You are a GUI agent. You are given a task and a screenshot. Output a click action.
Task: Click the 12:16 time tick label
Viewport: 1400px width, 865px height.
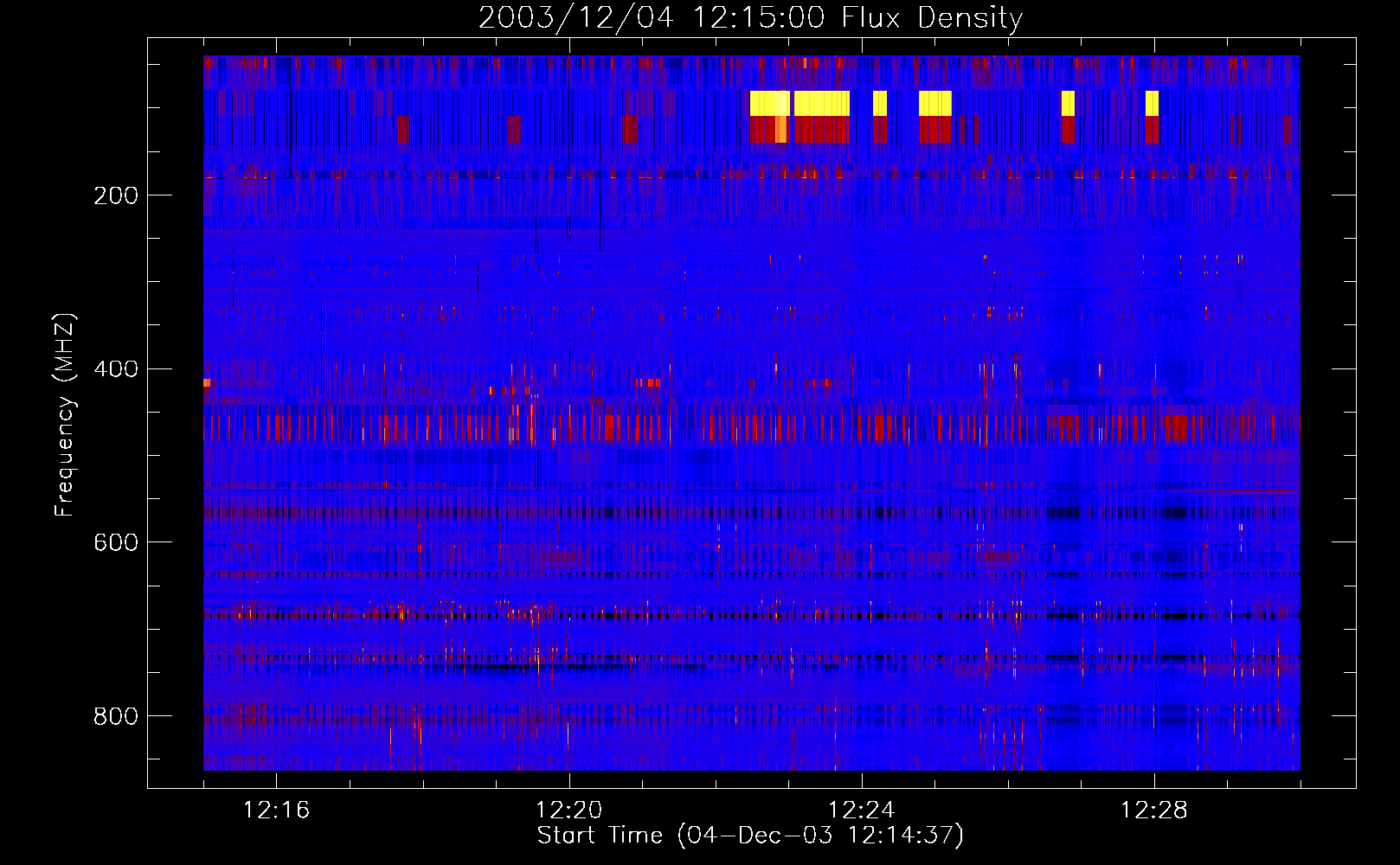(276, 810)
